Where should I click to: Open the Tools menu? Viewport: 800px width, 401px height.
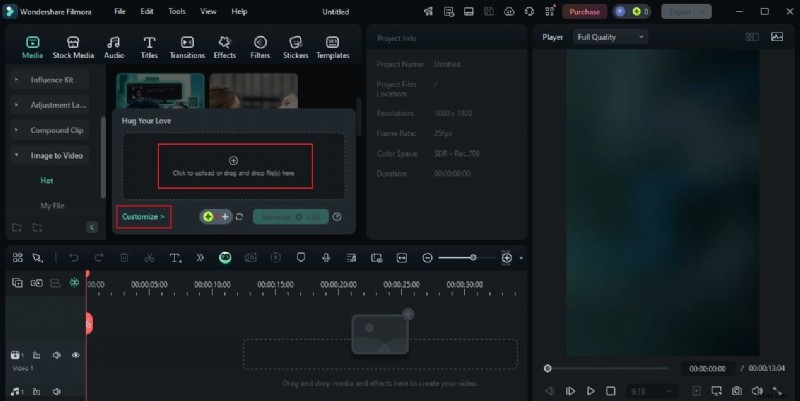click(176, 11)
